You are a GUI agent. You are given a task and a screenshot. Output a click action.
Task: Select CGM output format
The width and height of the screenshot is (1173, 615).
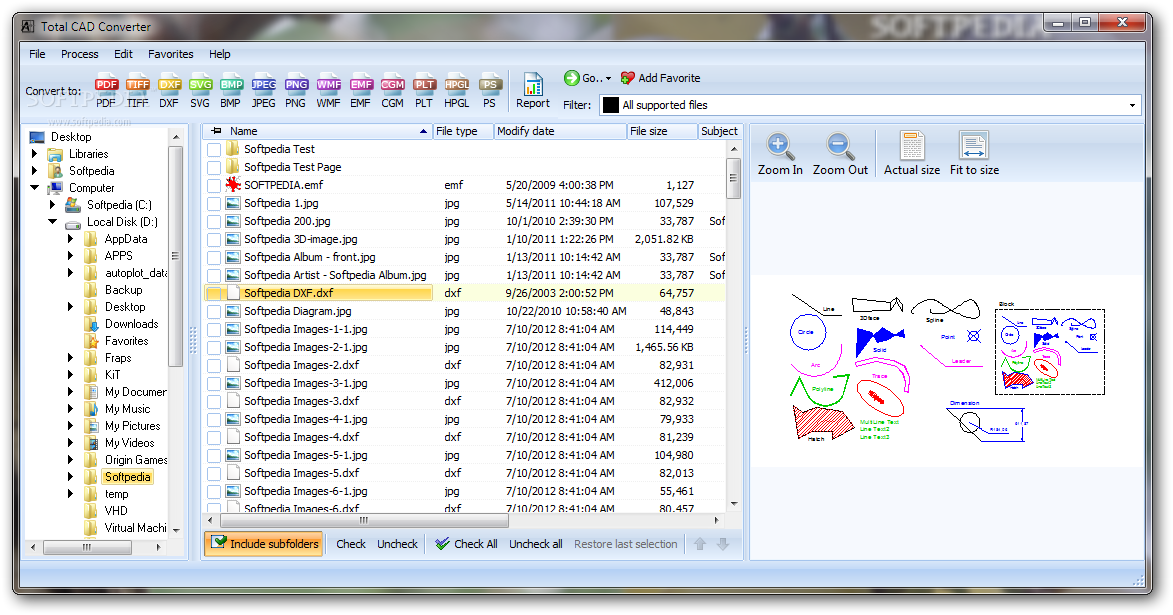(392, 93)
